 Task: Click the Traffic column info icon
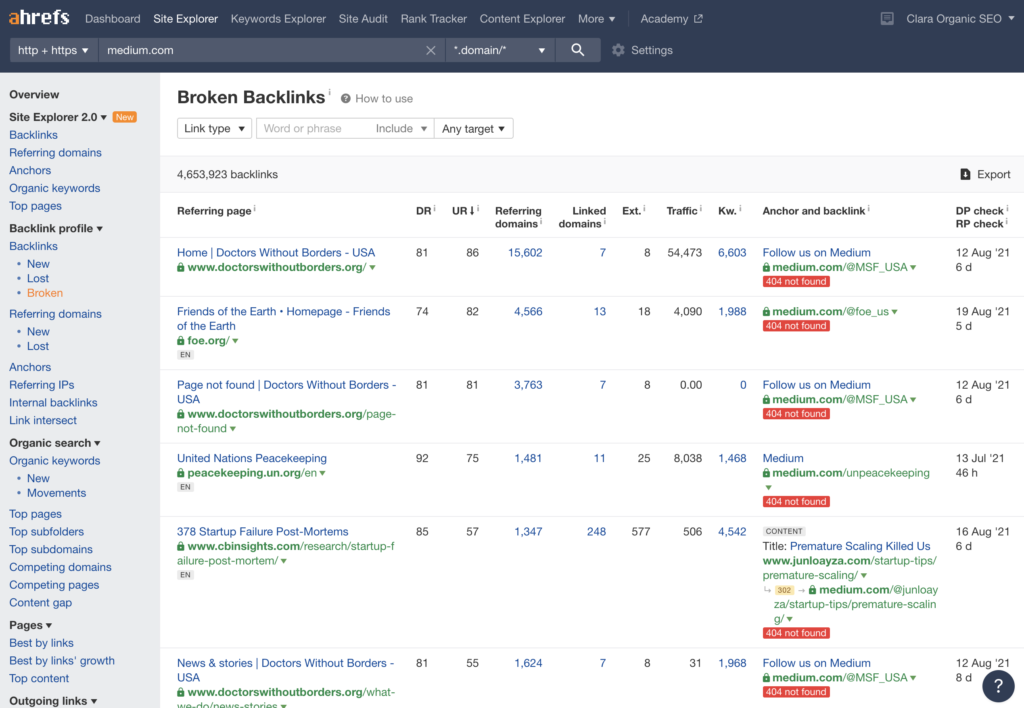tap(701, 208)
